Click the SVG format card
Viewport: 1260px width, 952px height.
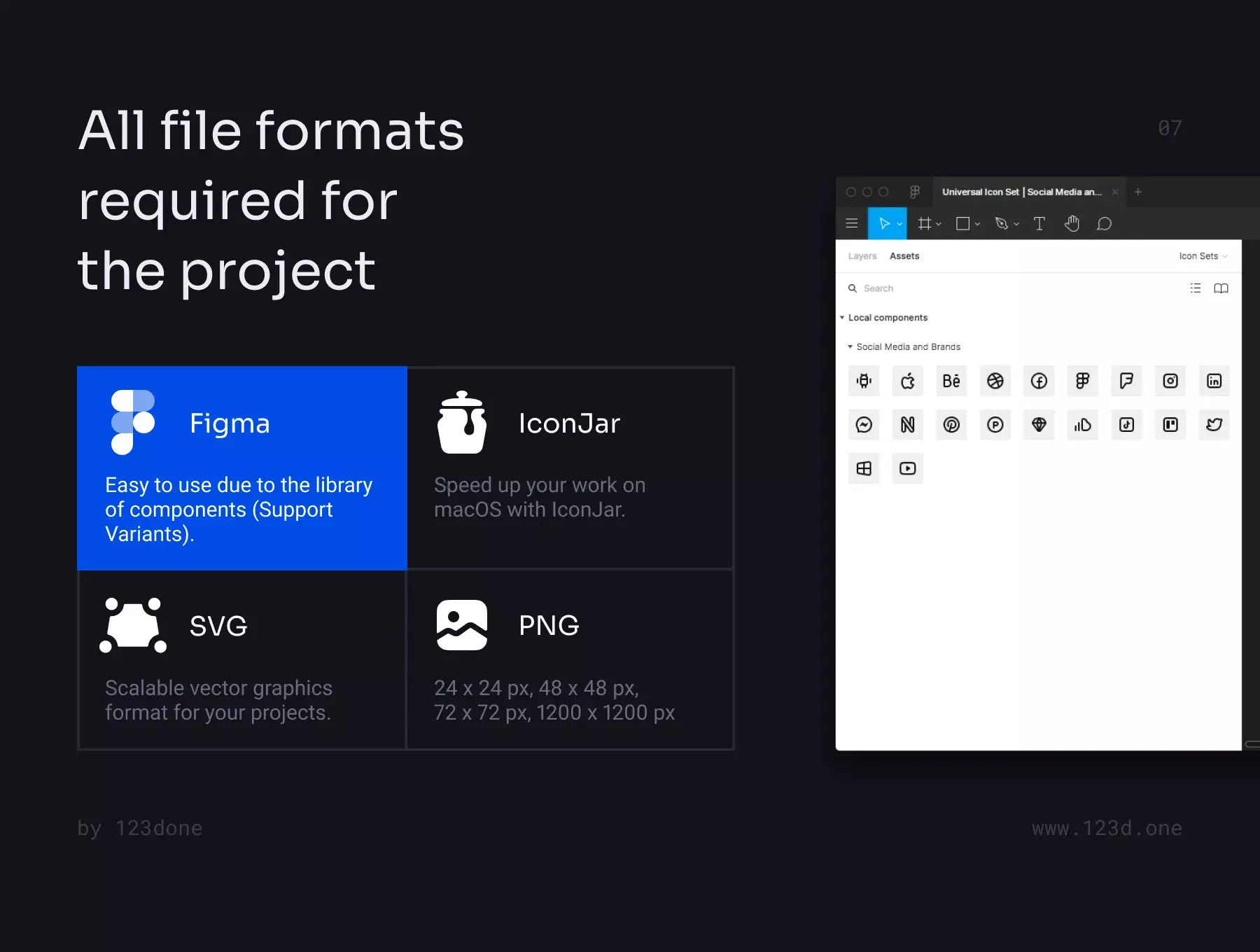tap(242, 659)
